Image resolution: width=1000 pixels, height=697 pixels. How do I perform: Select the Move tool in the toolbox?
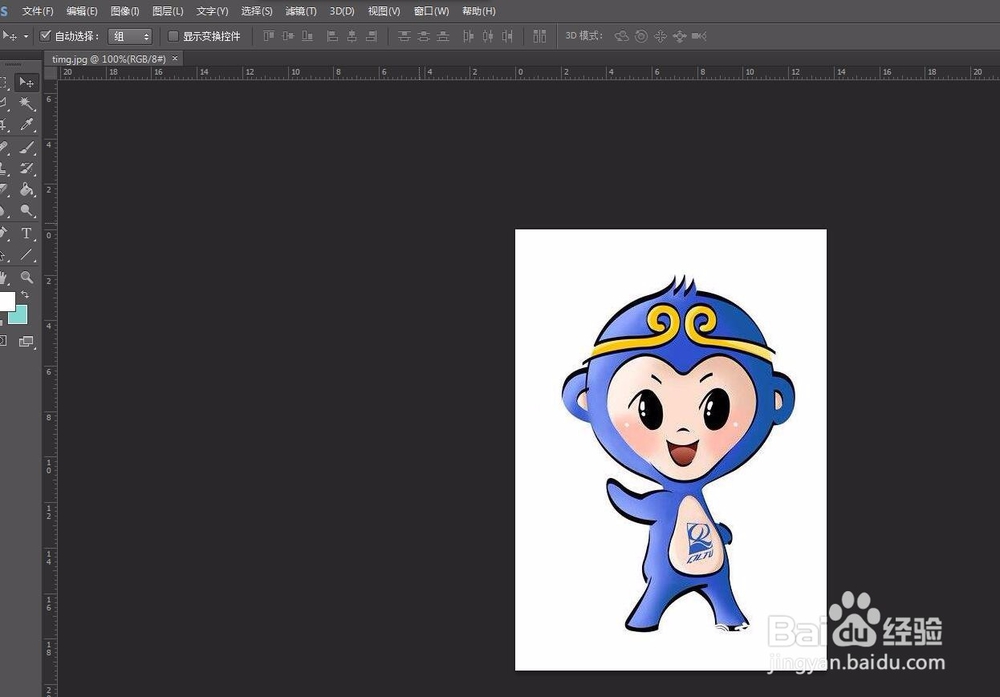coord(27,82)
